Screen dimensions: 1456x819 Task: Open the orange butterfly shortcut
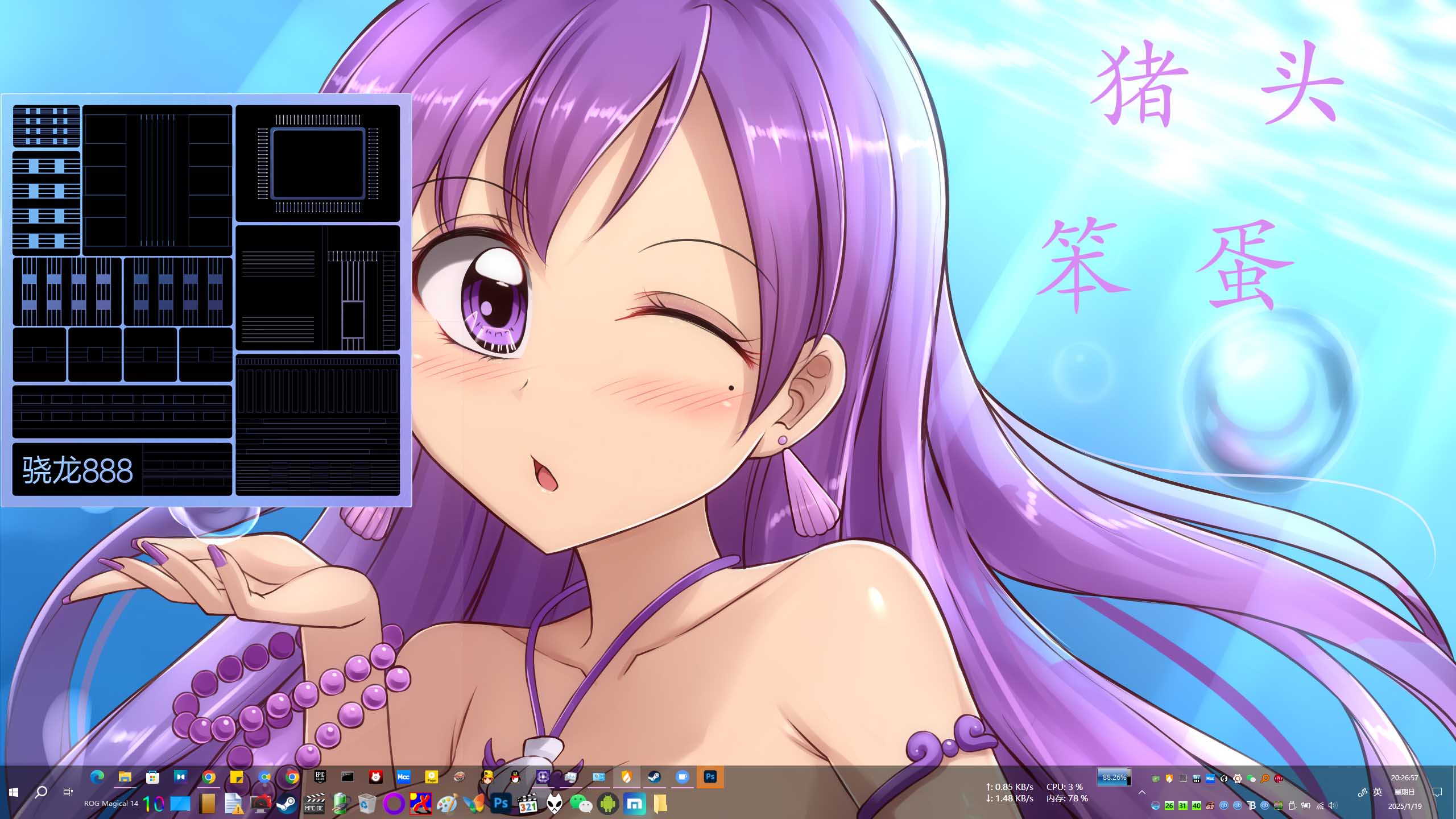click(x=474, y=804)
